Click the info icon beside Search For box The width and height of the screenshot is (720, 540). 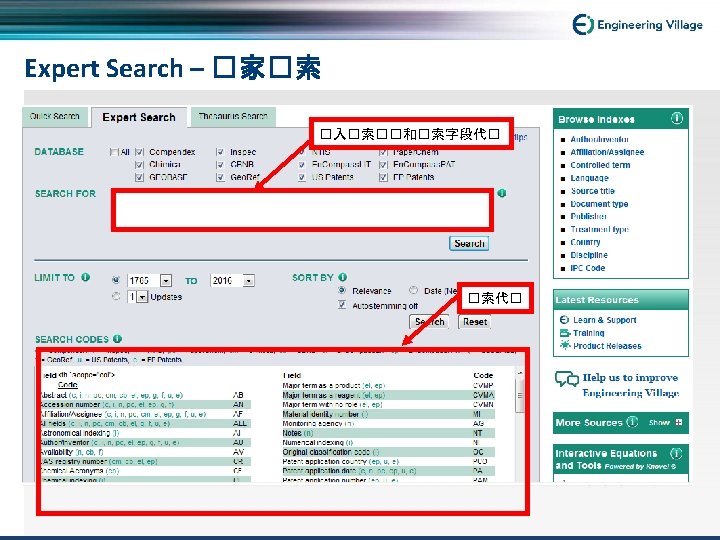502,193
